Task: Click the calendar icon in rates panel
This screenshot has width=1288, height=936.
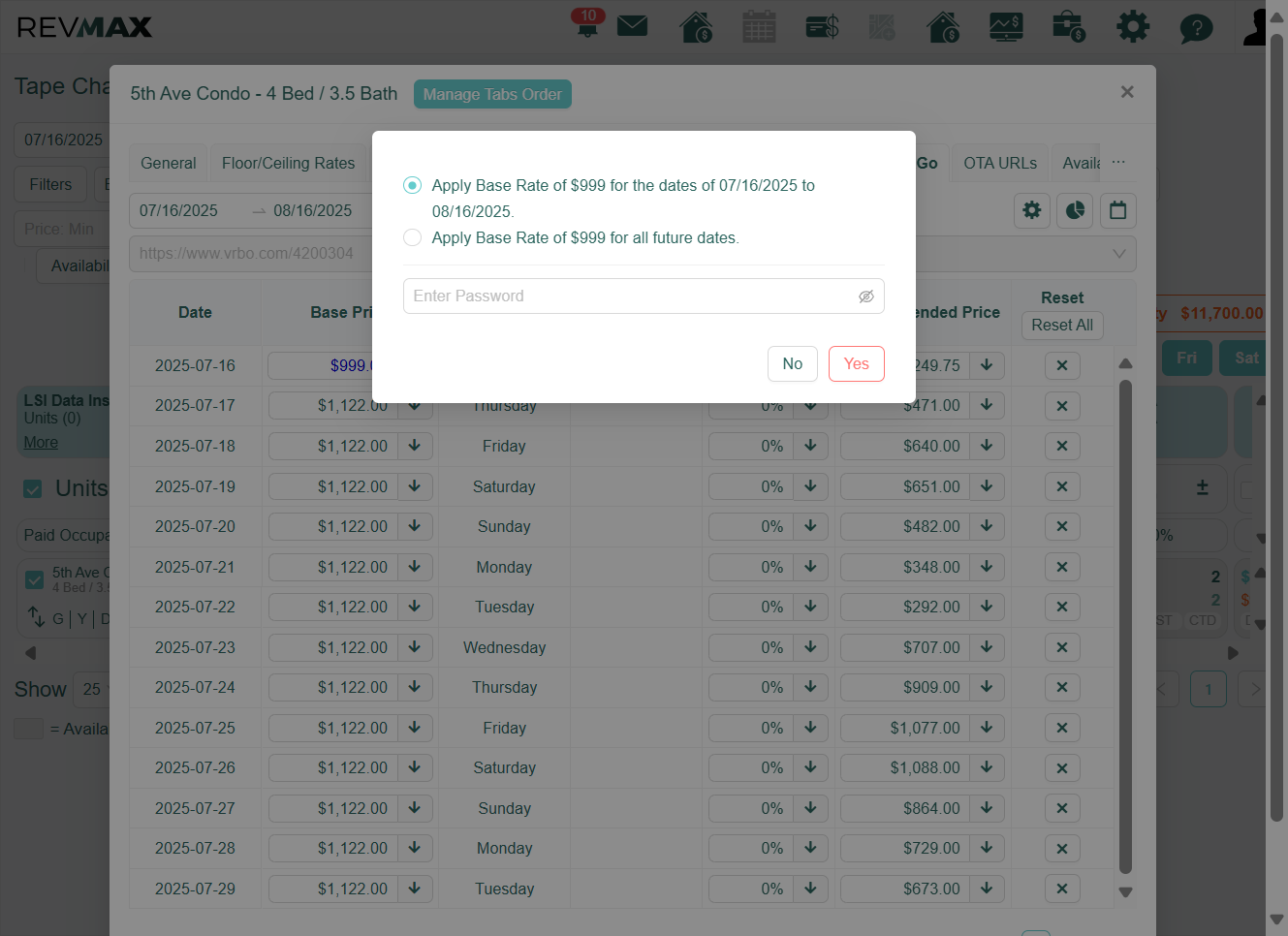Action: (x=1117, y=210)
